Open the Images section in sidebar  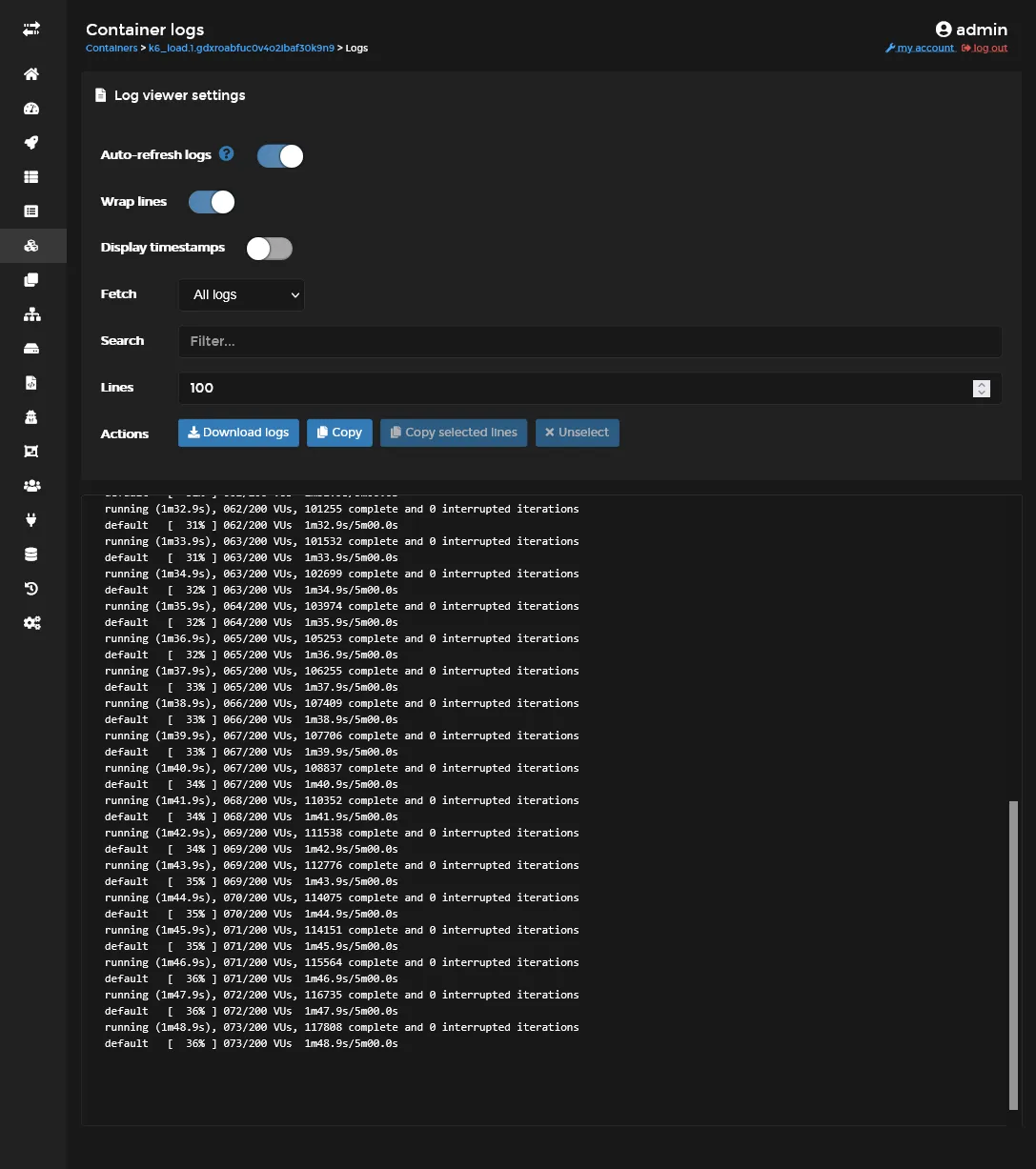[x=30, y=279]
